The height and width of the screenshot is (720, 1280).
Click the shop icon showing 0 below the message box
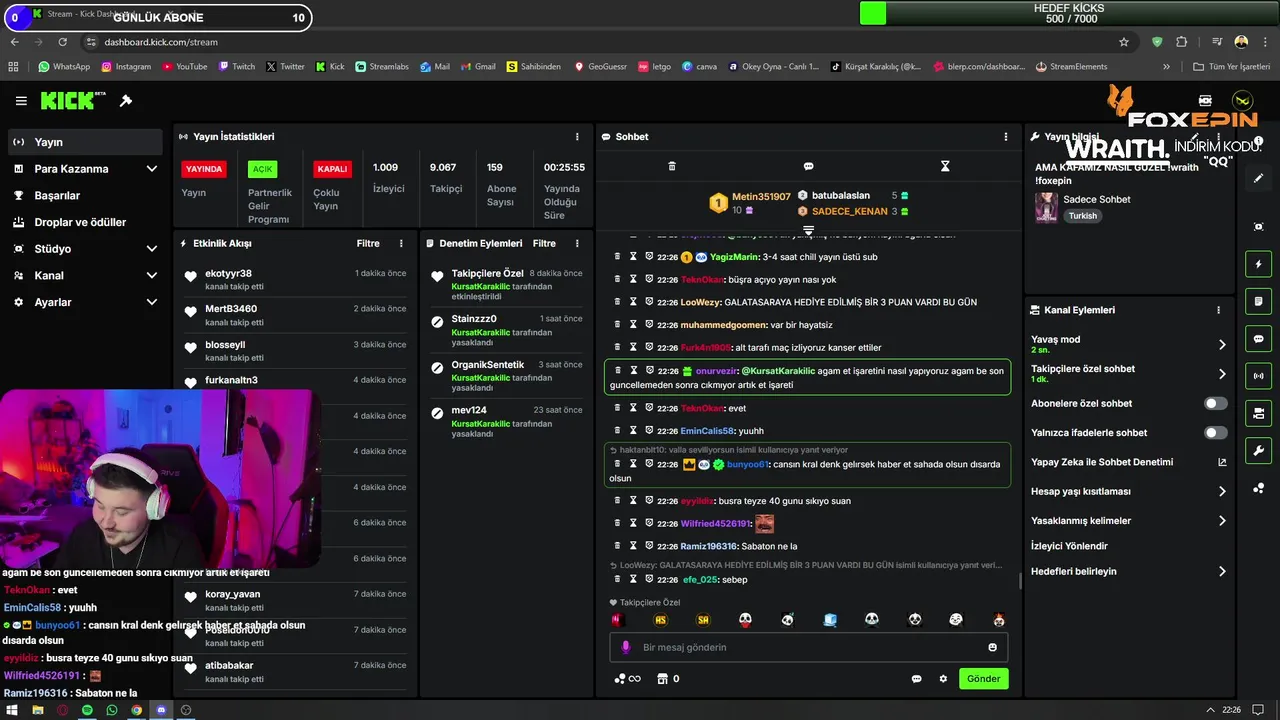click(667, 679)
